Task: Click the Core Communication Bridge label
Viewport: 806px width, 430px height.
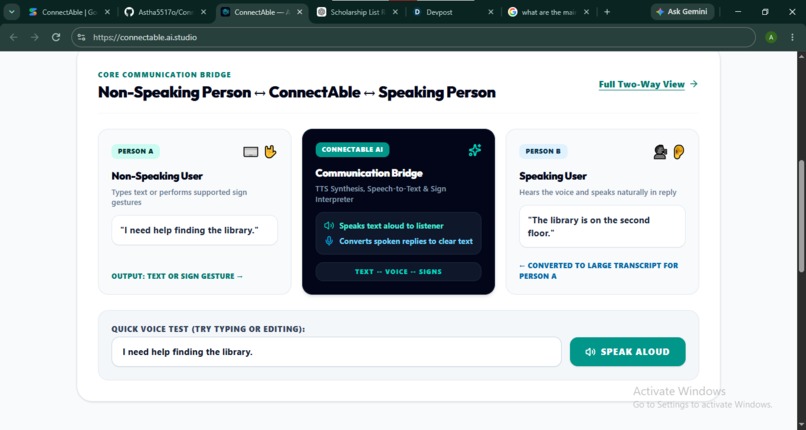Action: pos(164,74)
